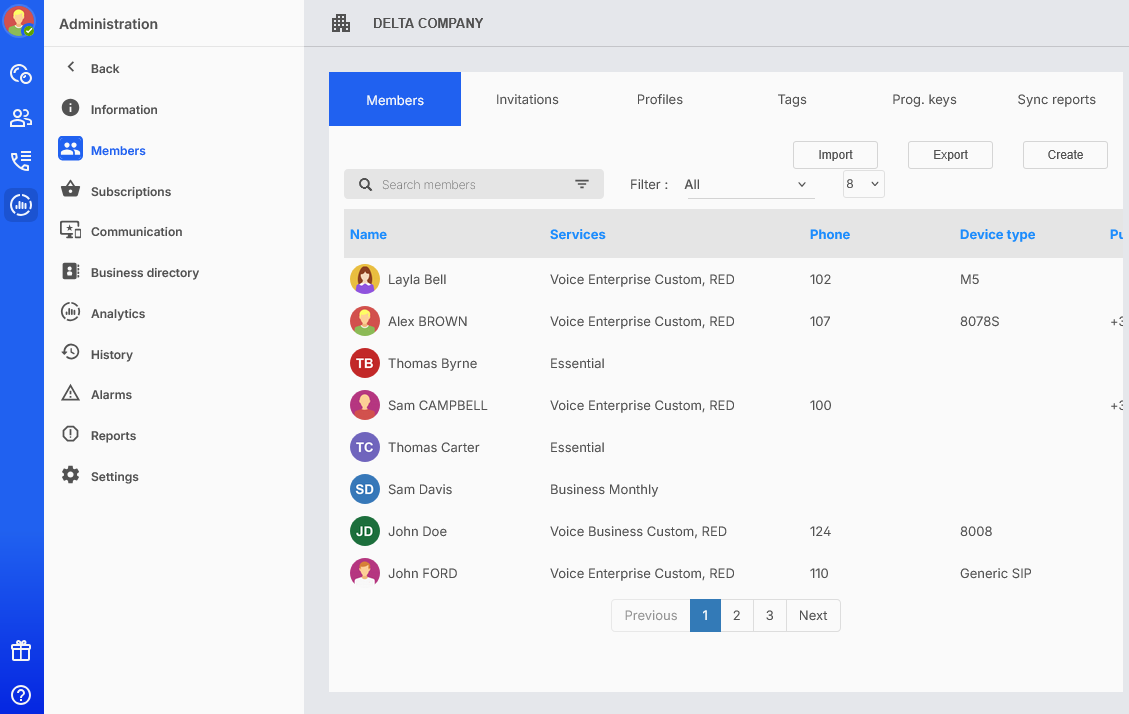The height and width of the screenshot is (714, 1129).
Task: Go to page 2 of members
Action: coord(736,615)
